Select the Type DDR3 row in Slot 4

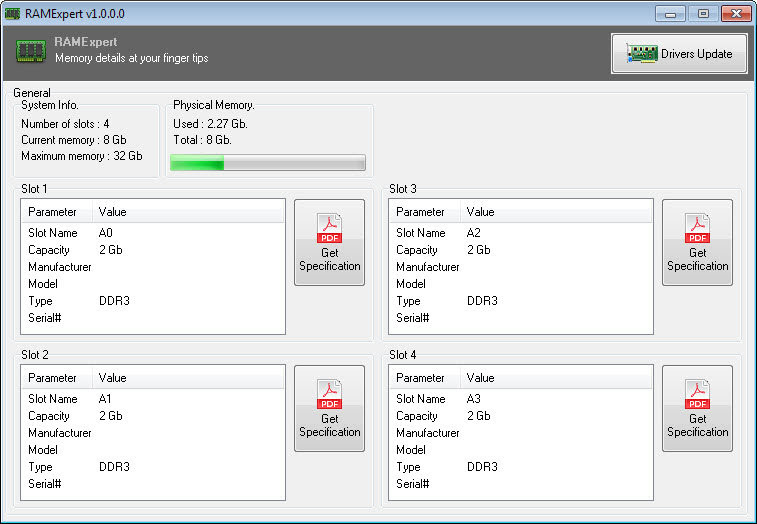pos(520,467)
